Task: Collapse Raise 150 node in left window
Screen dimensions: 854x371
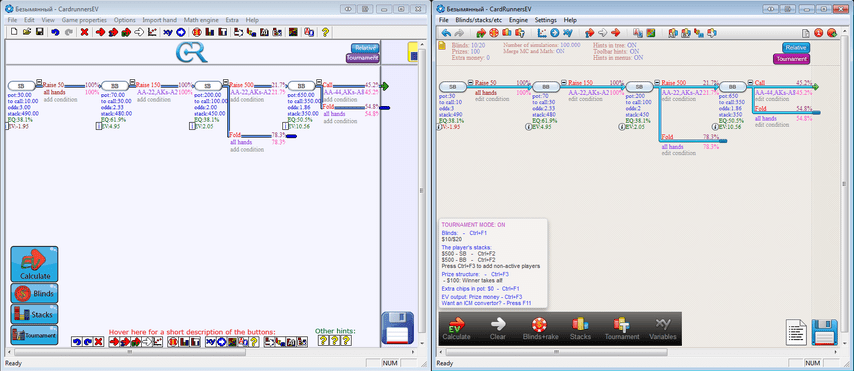Action: coord(132,83)
